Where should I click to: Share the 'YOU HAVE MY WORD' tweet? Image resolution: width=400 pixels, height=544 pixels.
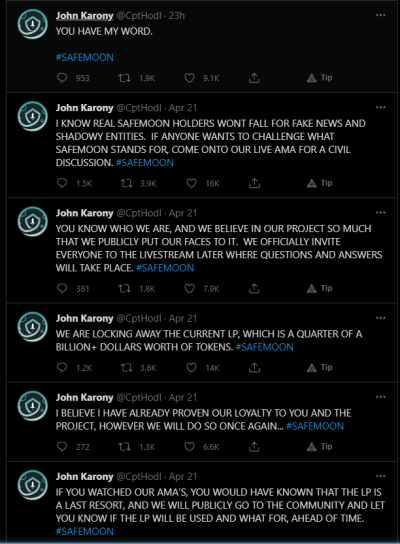254,78
